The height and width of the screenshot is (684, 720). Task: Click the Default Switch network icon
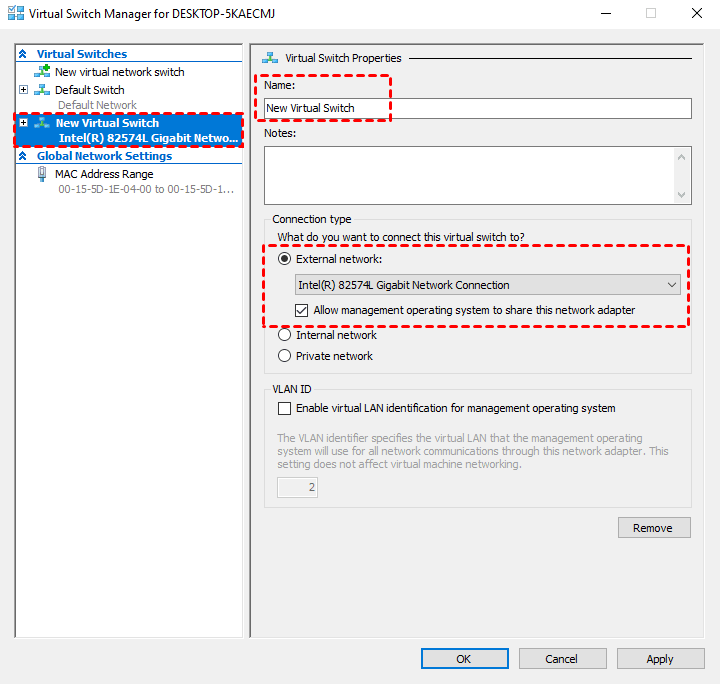coord(42,90)
